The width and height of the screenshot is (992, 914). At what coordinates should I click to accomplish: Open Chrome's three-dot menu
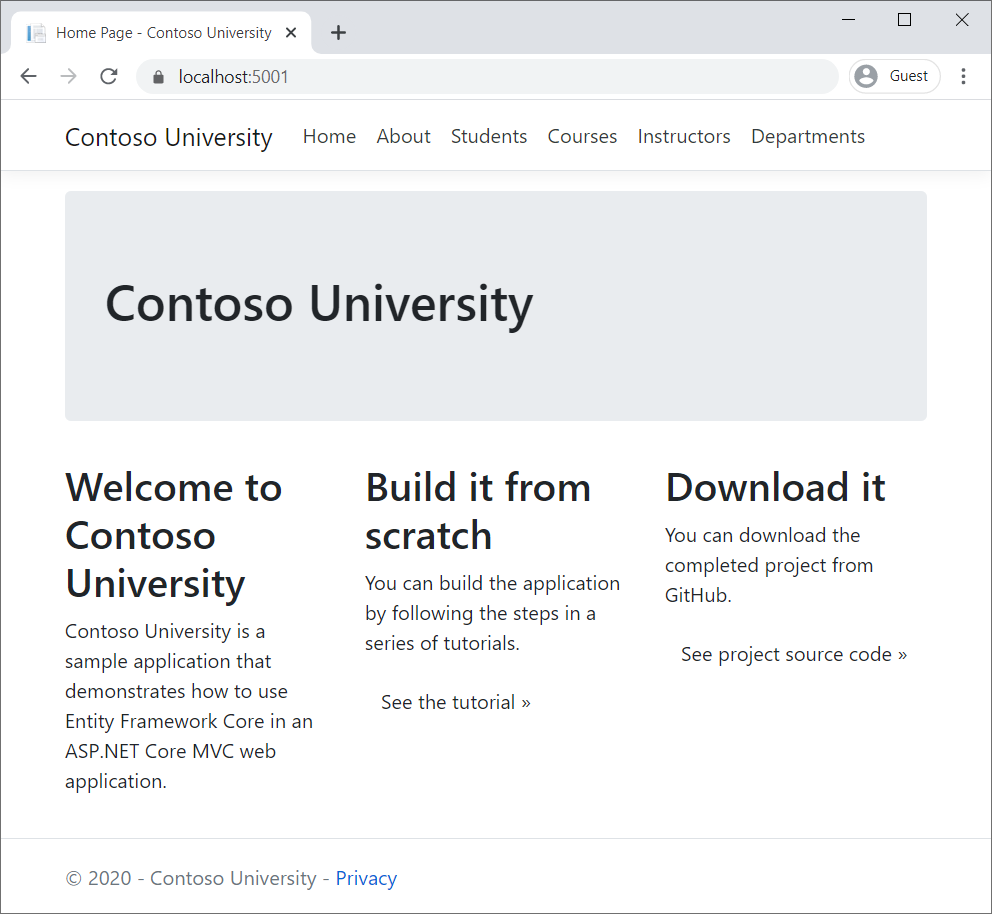pyautogui.click(x=962, y=76)
